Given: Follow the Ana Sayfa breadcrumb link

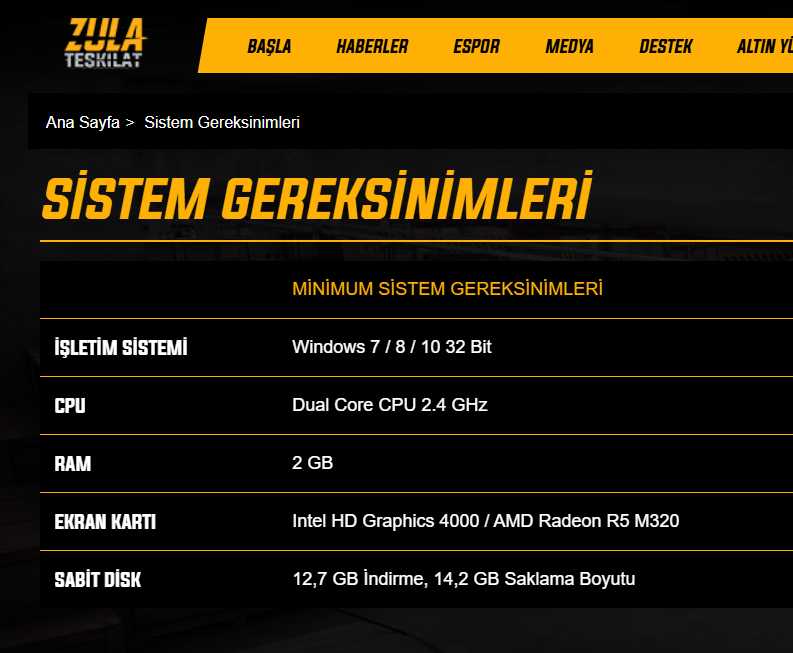Looking at the screenshot, I should [83, 122].
